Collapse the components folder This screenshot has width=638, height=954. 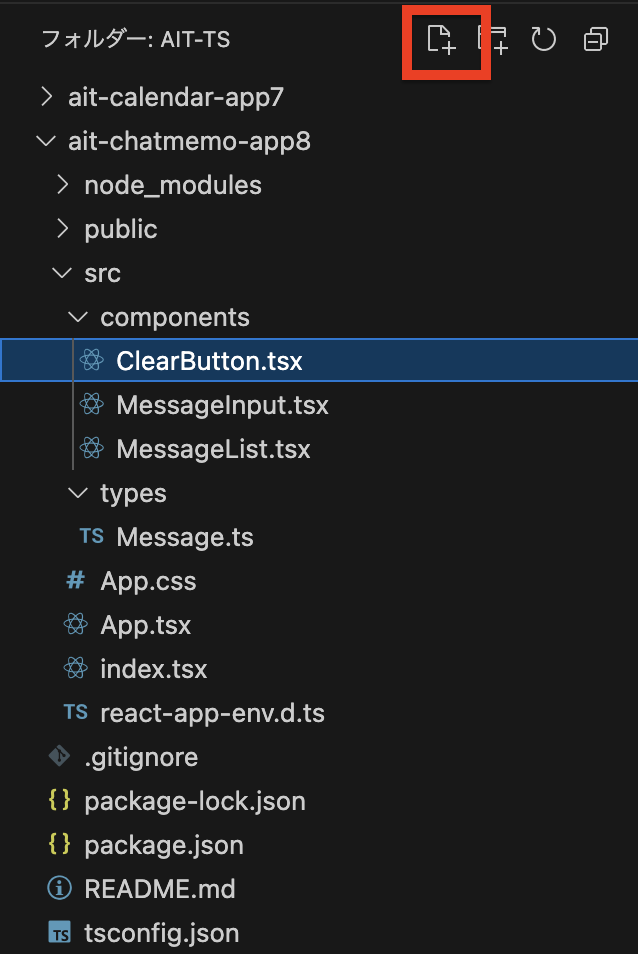(78, 317)
